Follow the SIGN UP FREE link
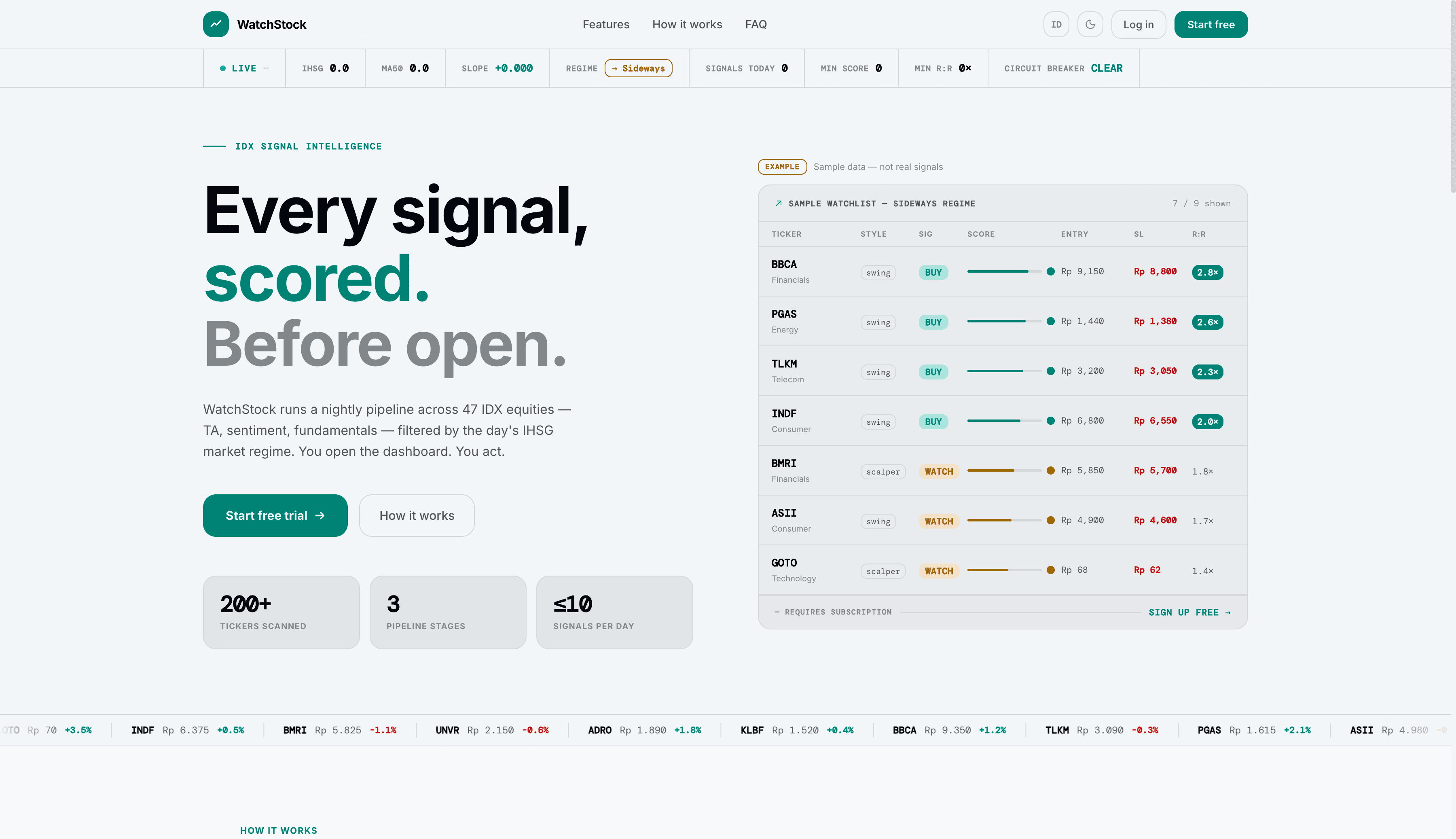Screen dimensions: 1456x839 click(x=1189, y=612)
